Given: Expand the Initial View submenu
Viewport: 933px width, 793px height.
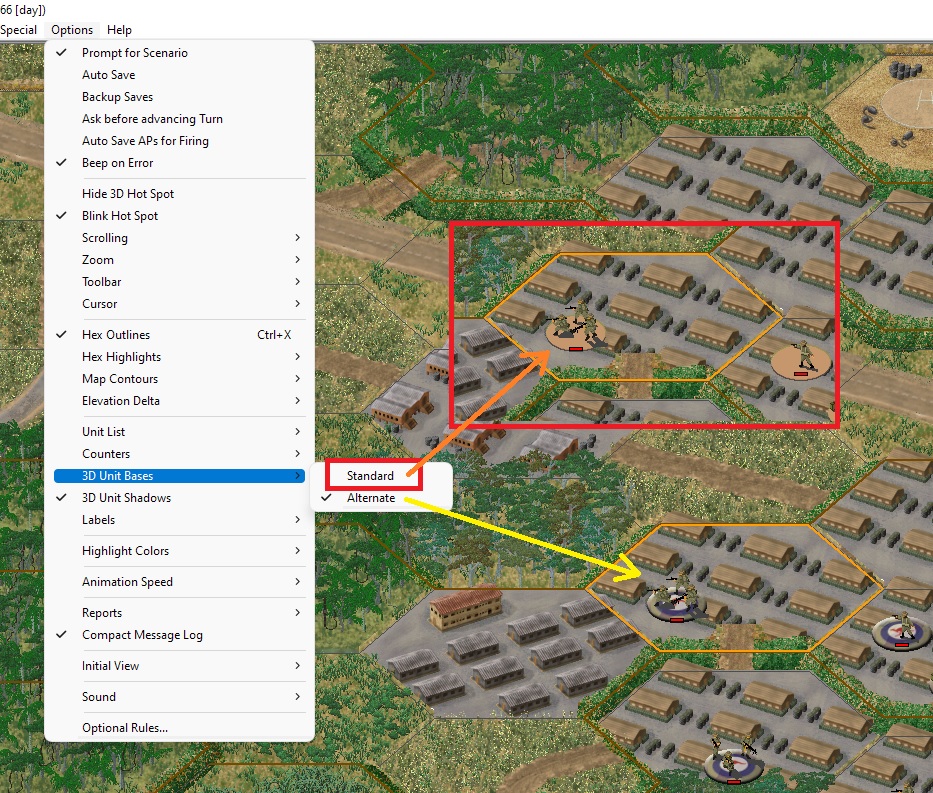Looking at the screenshot, I should point(179,666).
